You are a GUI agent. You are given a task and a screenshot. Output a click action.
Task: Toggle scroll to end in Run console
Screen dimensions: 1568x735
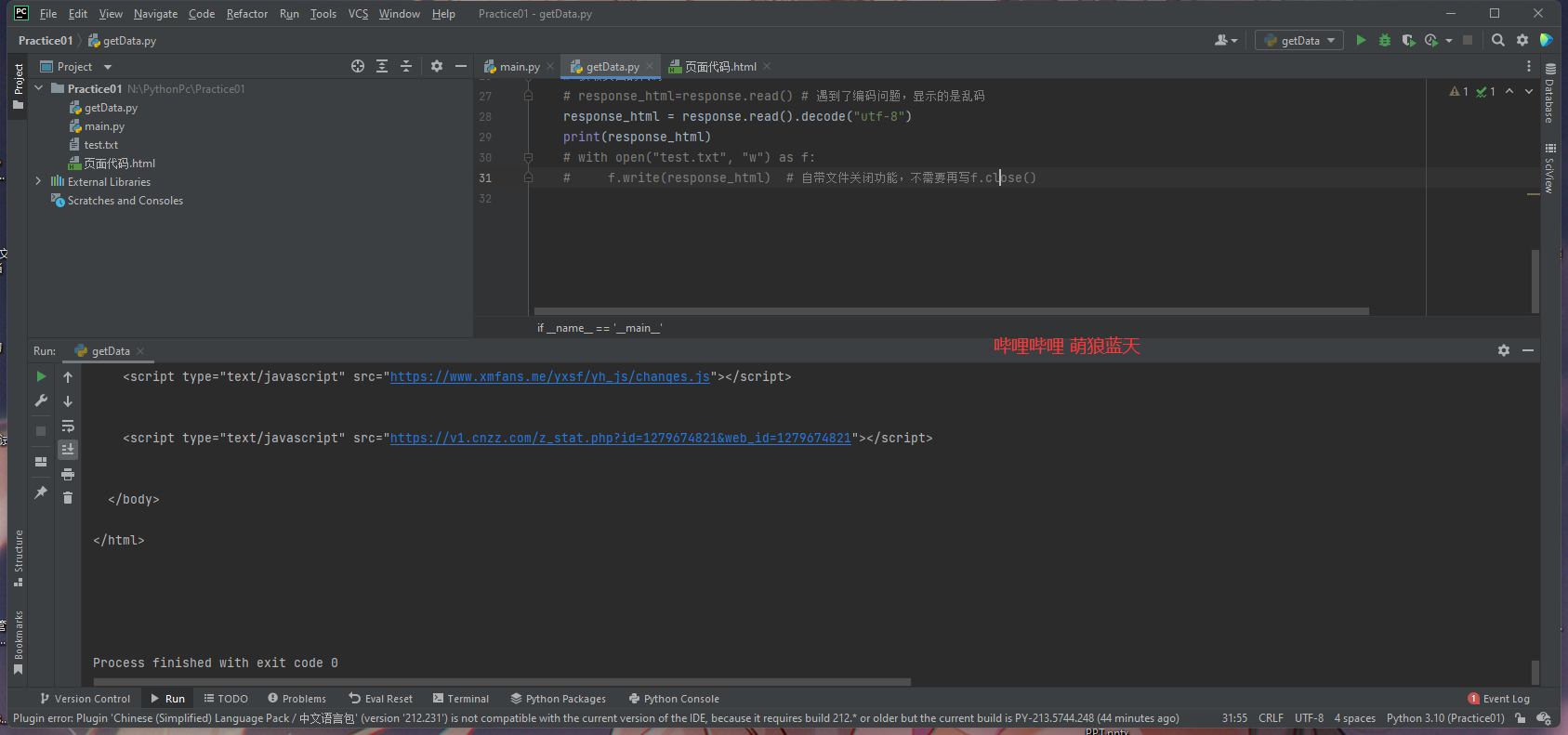click(68, 450)
